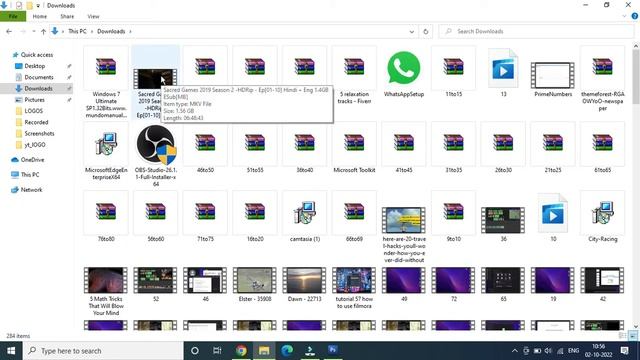Open This PC in navigation pane
The height and width of the screenshot is (360, 640).
(x=30, y=175)
